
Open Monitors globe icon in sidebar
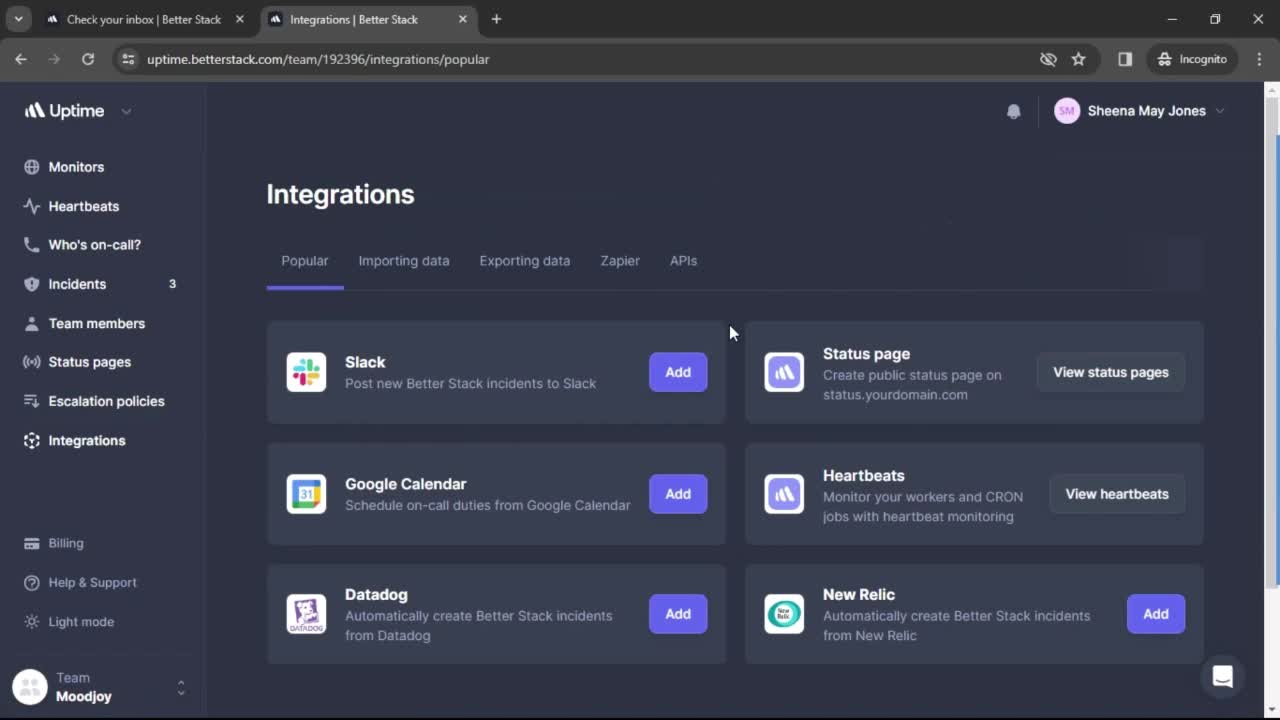(x=32, y=167)
